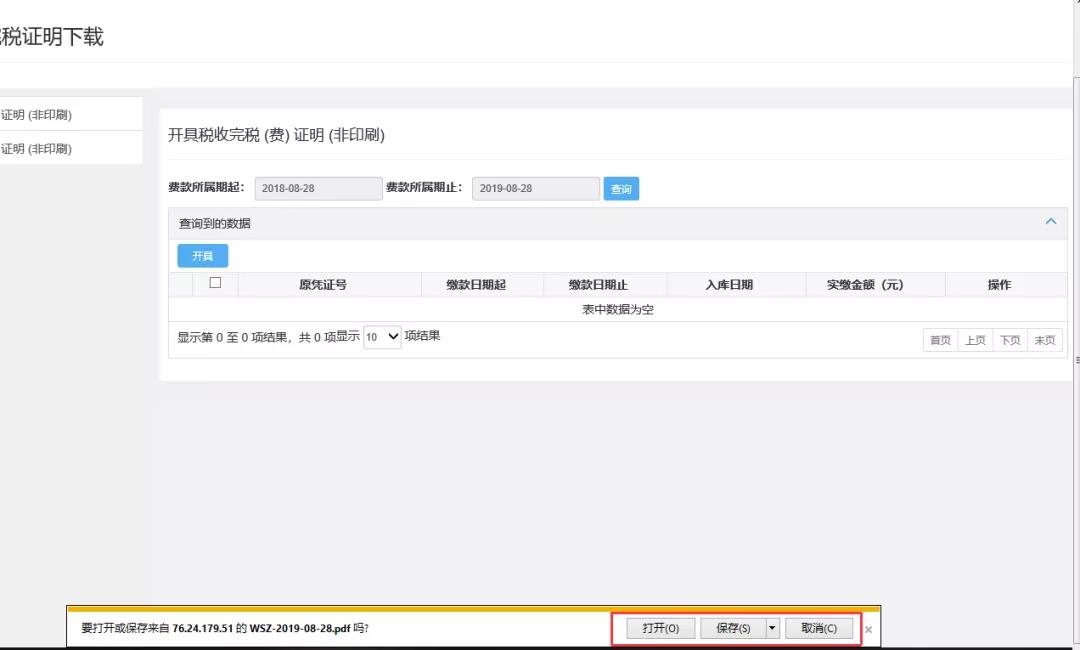Click the 费款所属期起 start date field

pos(318,189)
